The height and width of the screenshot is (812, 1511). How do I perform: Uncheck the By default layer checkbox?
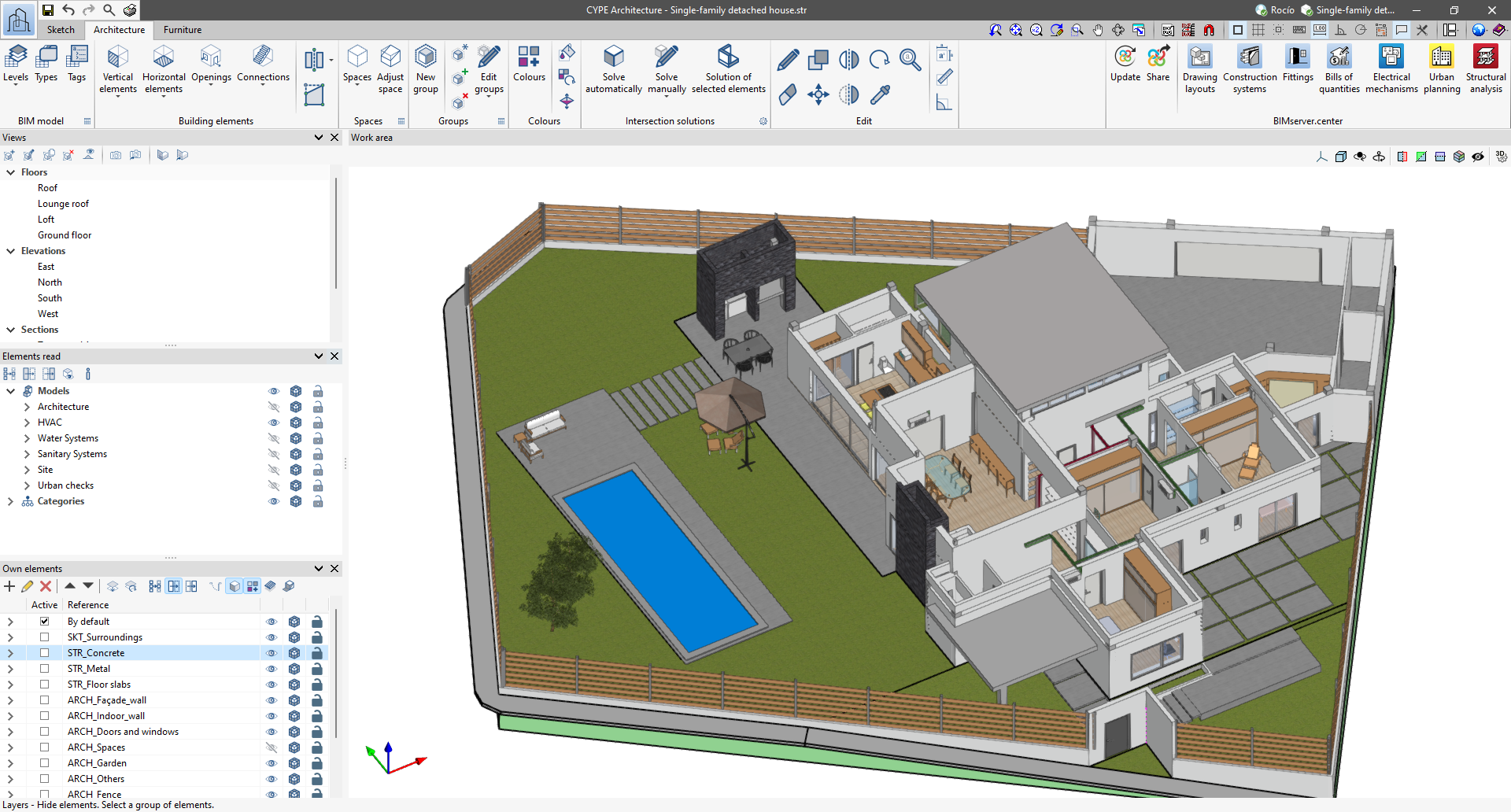pyautogui.click(x=45, y=622)
